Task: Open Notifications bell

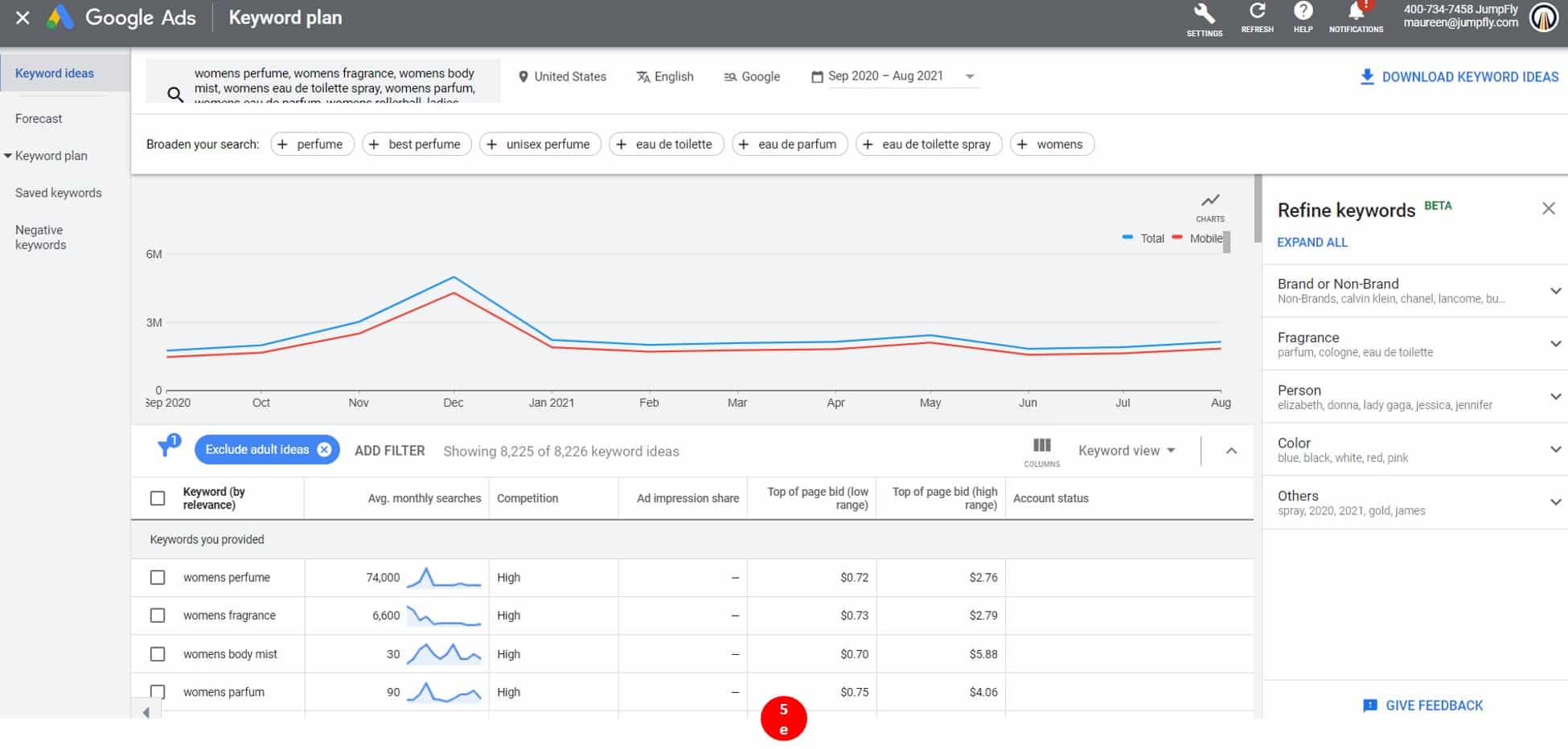Action: pyautogui.click(x=1356, y=11)
